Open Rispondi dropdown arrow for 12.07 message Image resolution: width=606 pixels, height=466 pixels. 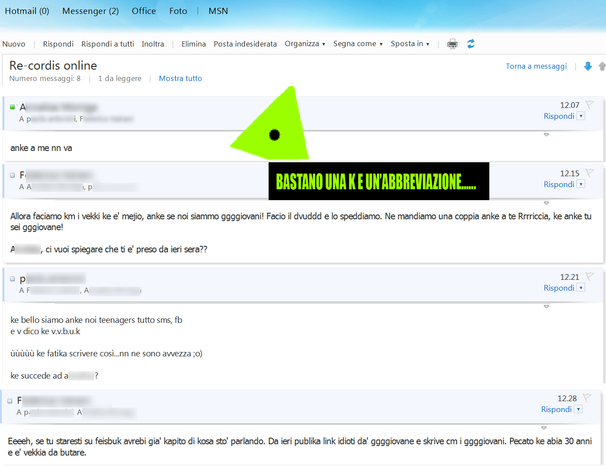click(x=581, y=116)
